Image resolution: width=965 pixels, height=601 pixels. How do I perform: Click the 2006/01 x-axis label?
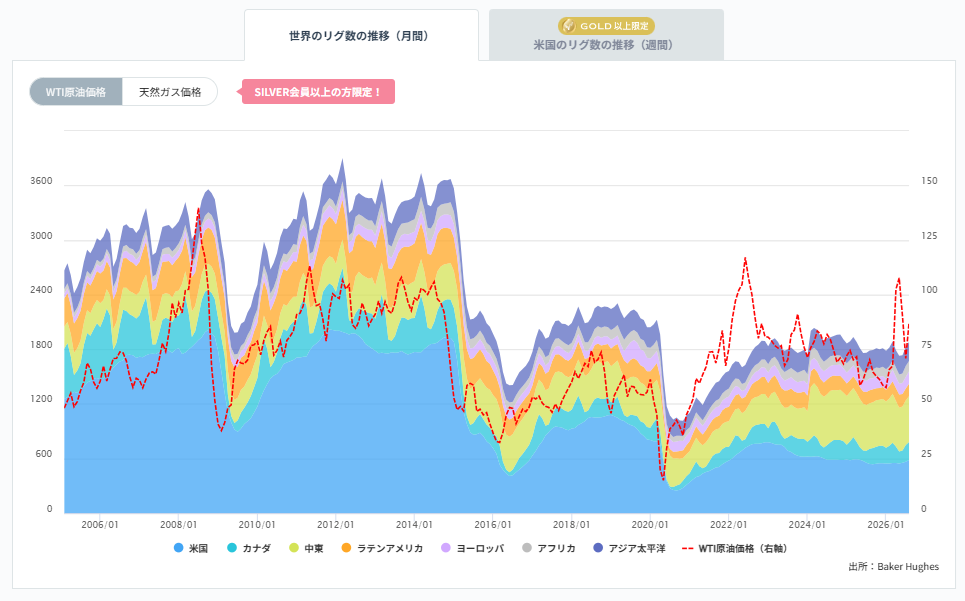[100, 525]
